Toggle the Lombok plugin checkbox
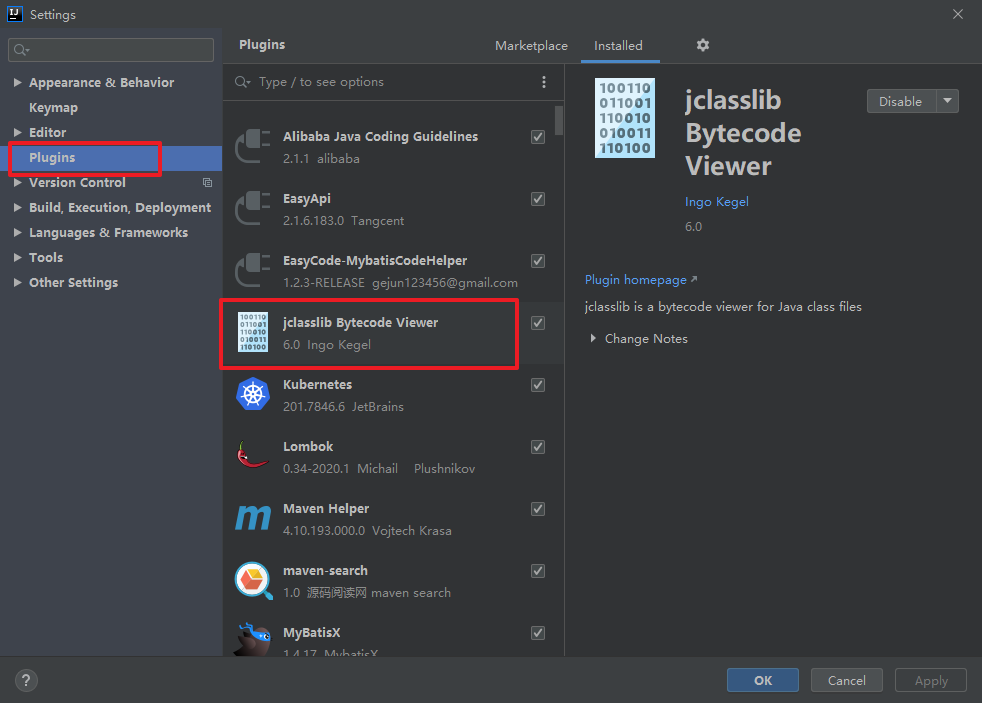Image resolution: width=982 pixels, height=703 pixels. [x=537, y=446]
